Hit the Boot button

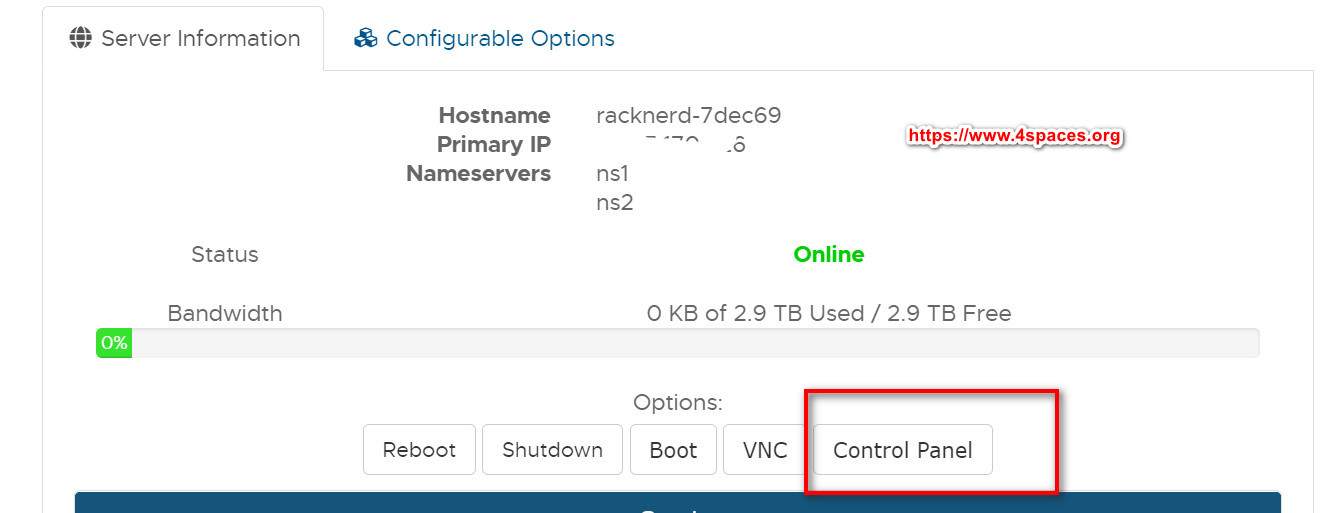pos(673,450)
